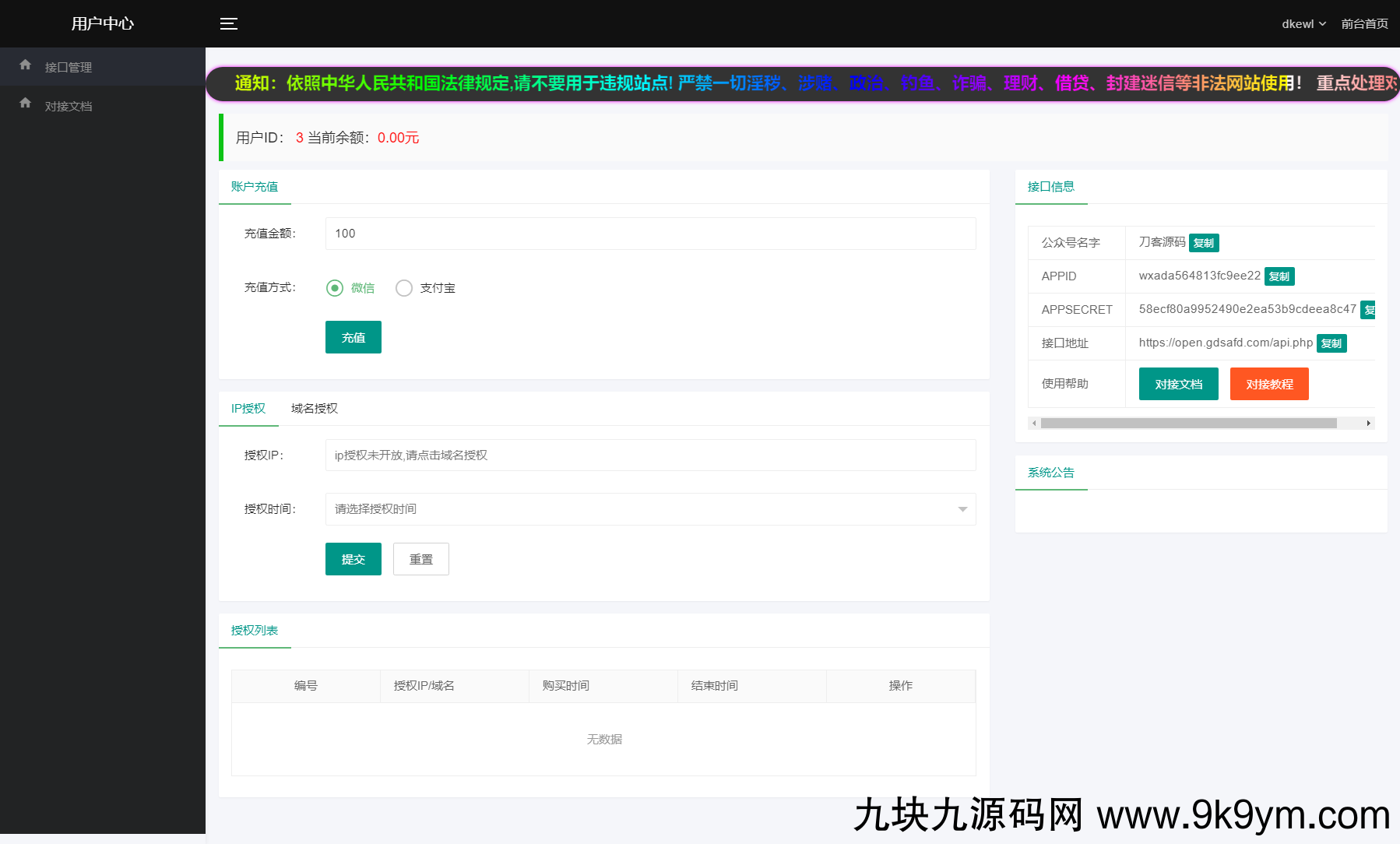Copy the APPSECRET value
The image size is (1400, 844).
pyautogui.click(x=1368, y=310)
